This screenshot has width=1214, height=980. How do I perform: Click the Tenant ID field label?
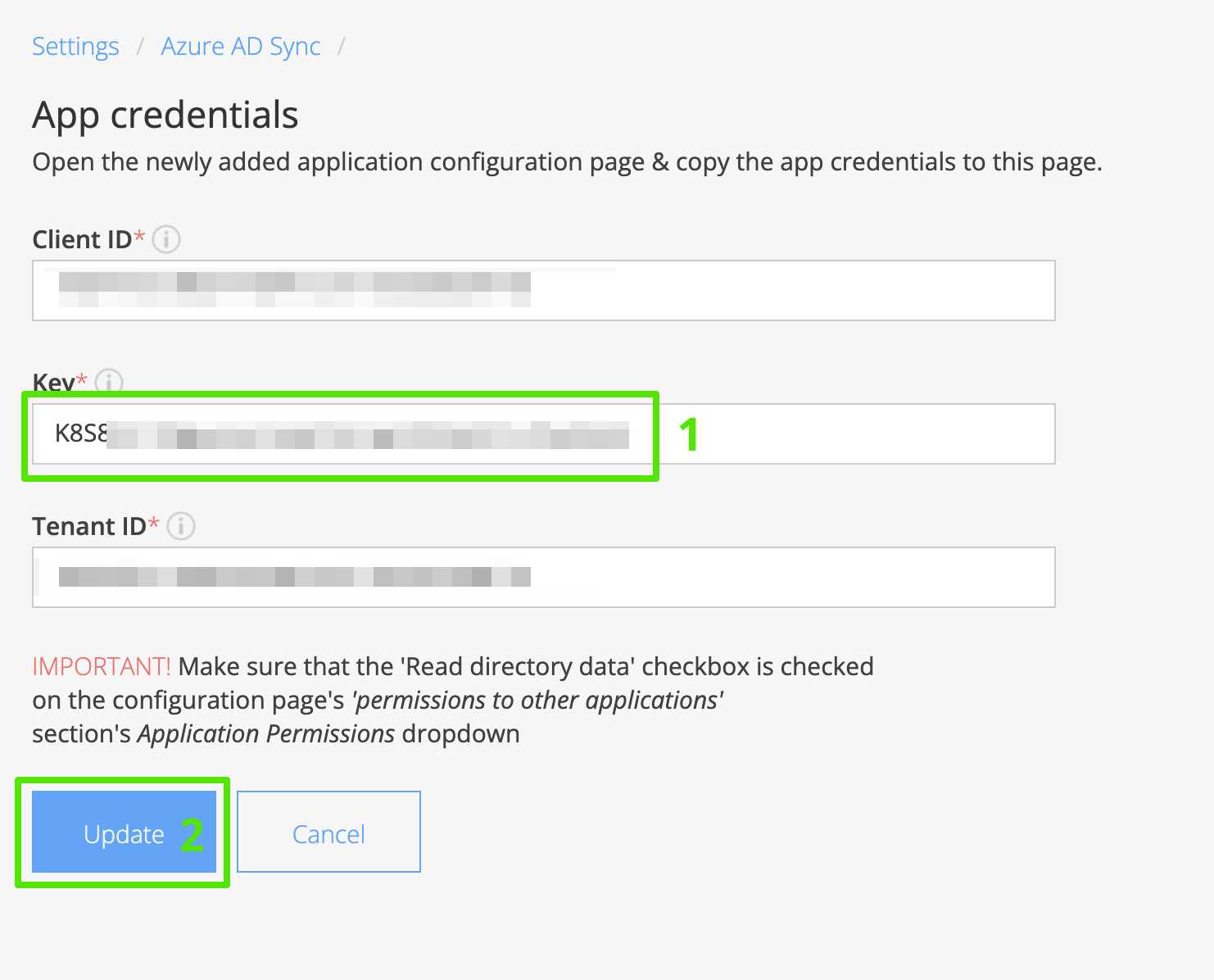click(x=89, y=526)
